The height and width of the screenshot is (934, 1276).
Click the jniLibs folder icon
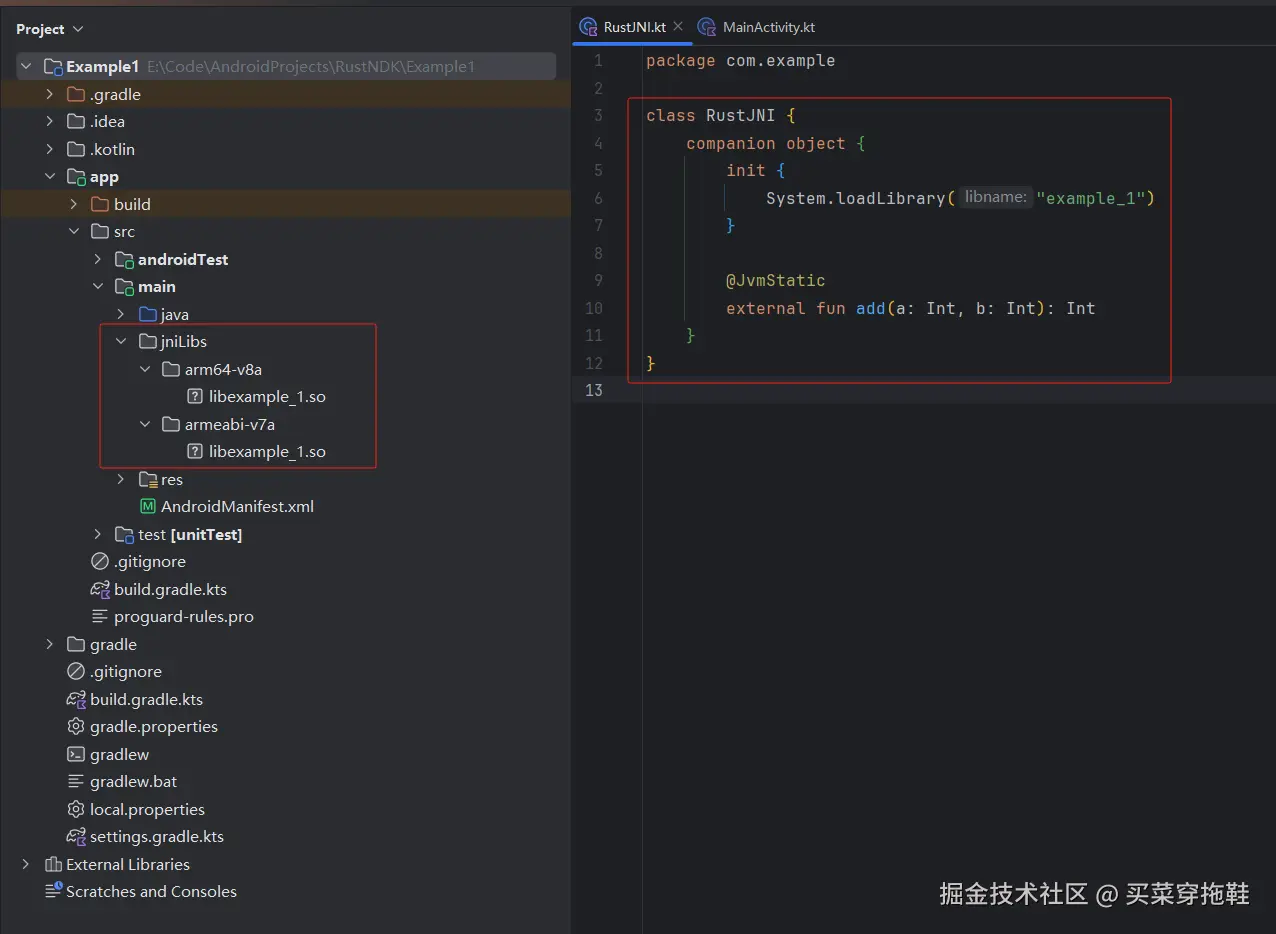(148, 341)
